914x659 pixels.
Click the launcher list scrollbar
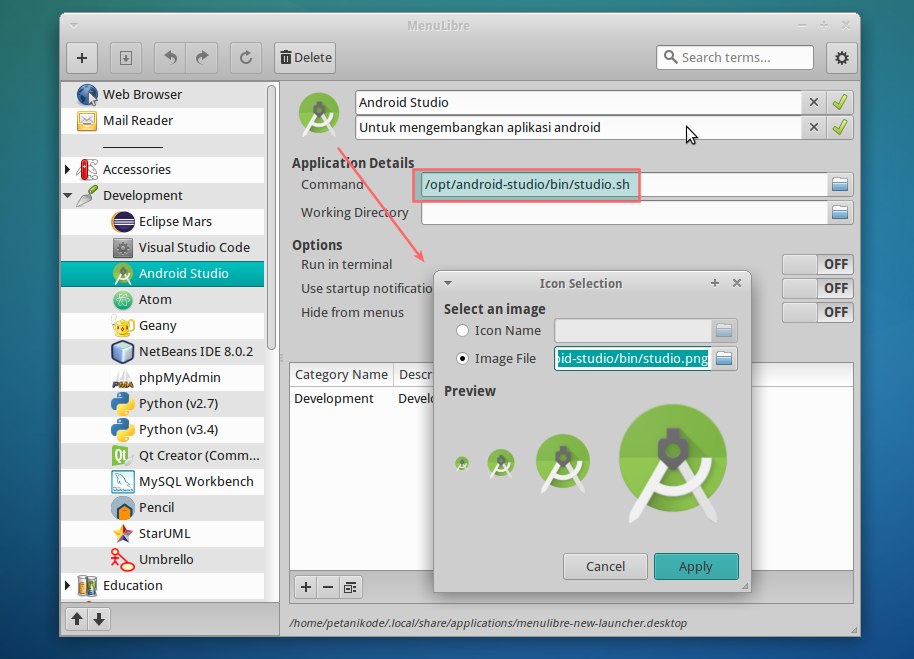[271, 217]
